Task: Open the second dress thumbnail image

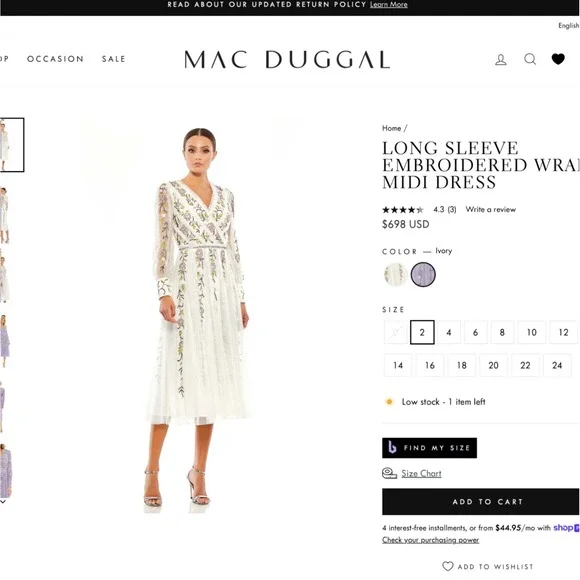Action: coord(4,215)
